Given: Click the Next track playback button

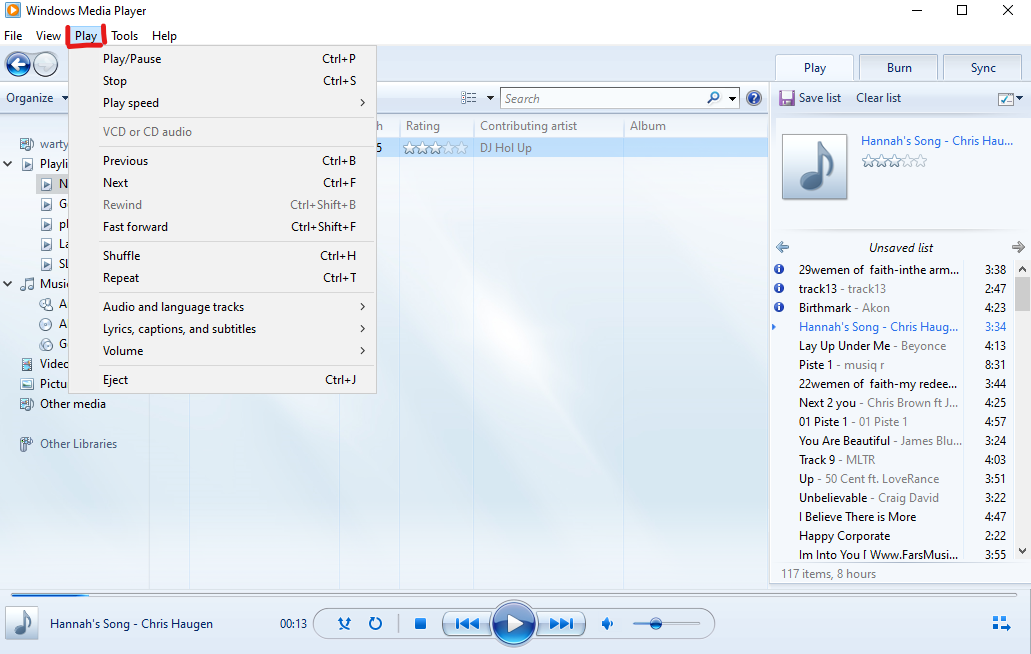Looking at the screenshot, I should pos(561,623).
